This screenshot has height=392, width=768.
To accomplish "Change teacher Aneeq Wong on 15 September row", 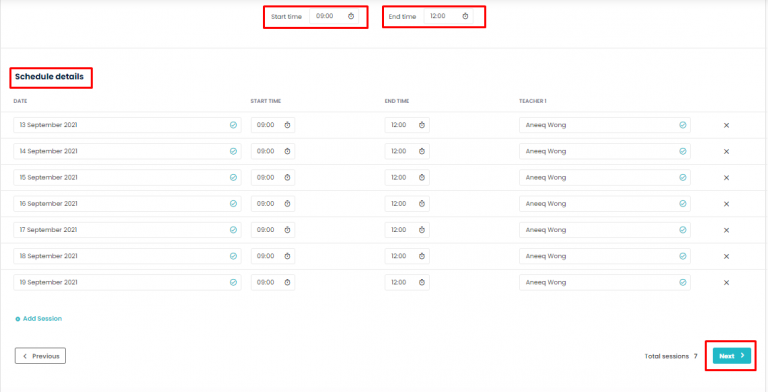I will point(605,177).
